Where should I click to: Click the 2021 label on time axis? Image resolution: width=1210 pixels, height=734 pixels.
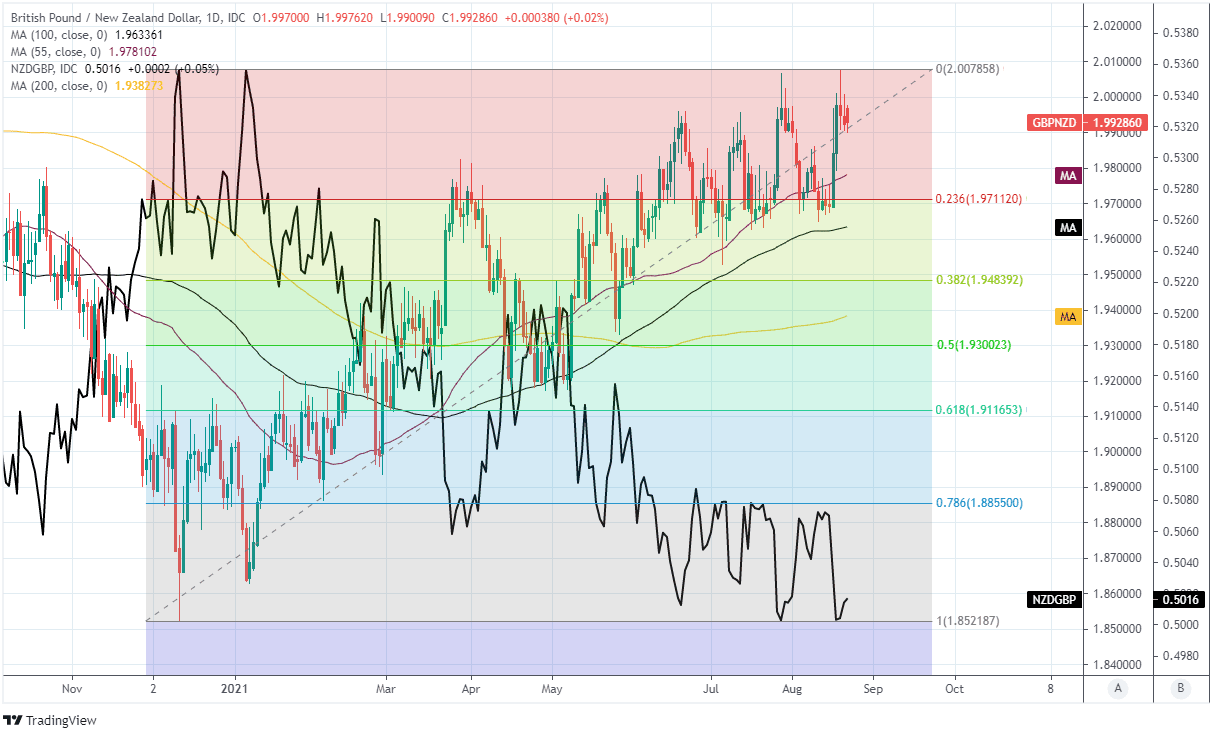tap(234, 688)
